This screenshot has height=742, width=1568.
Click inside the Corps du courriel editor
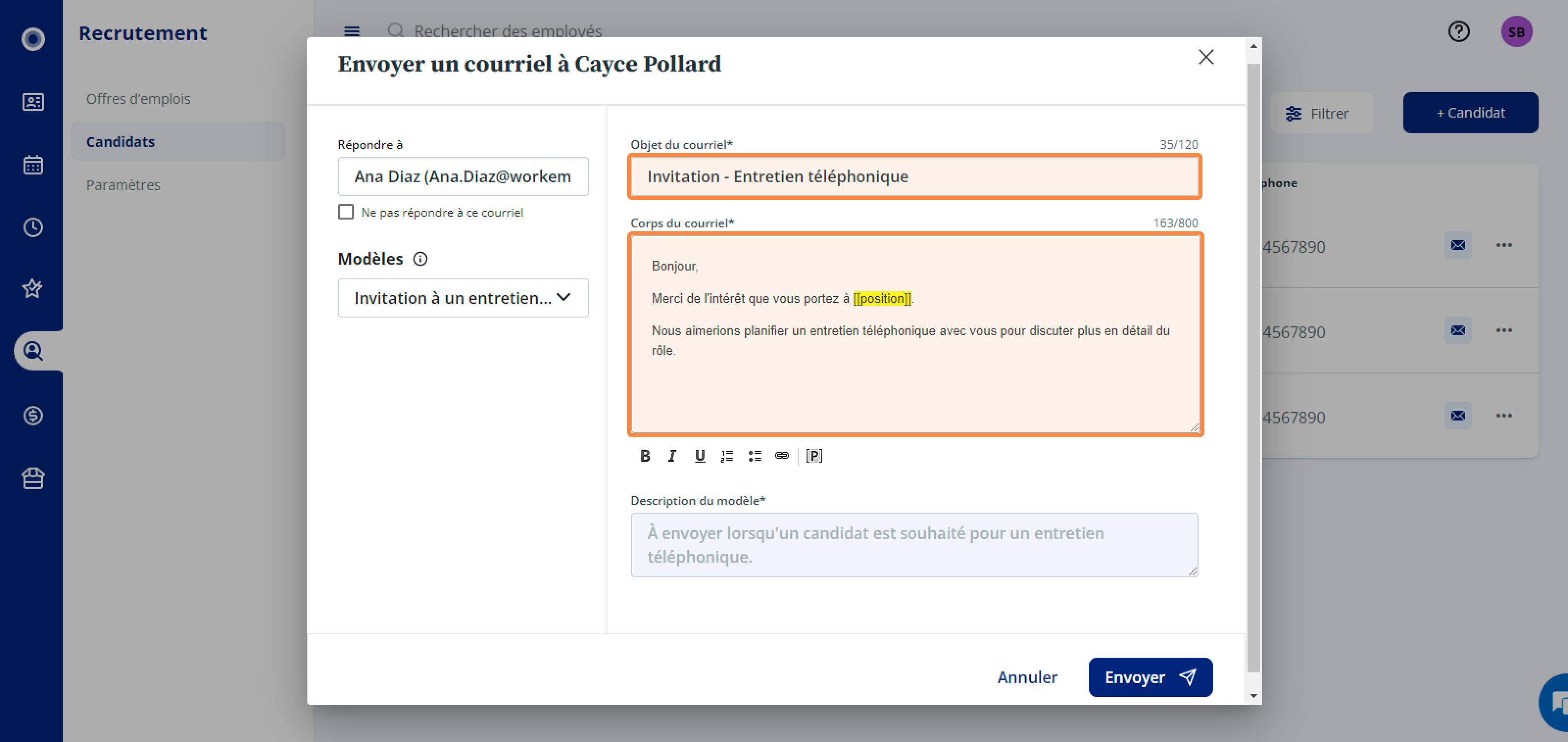[x=915, y=334]
